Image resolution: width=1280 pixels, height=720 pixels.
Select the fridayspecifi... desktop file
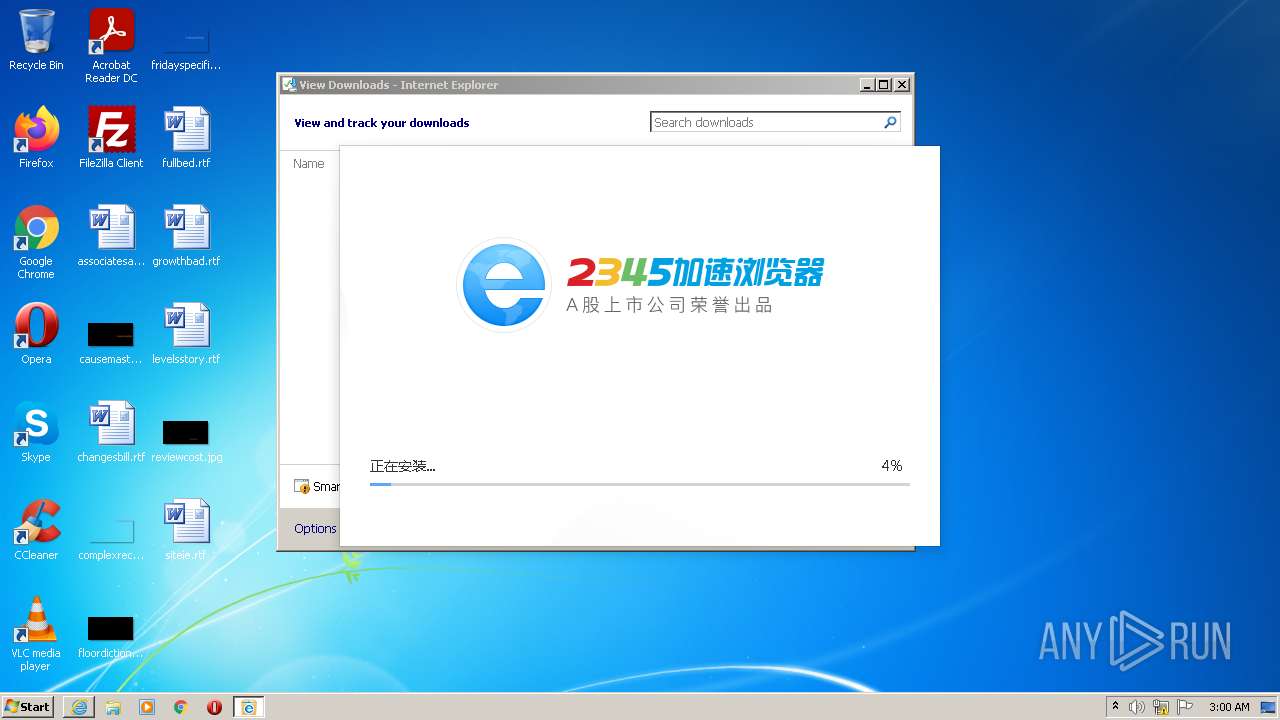pos(186,46)
